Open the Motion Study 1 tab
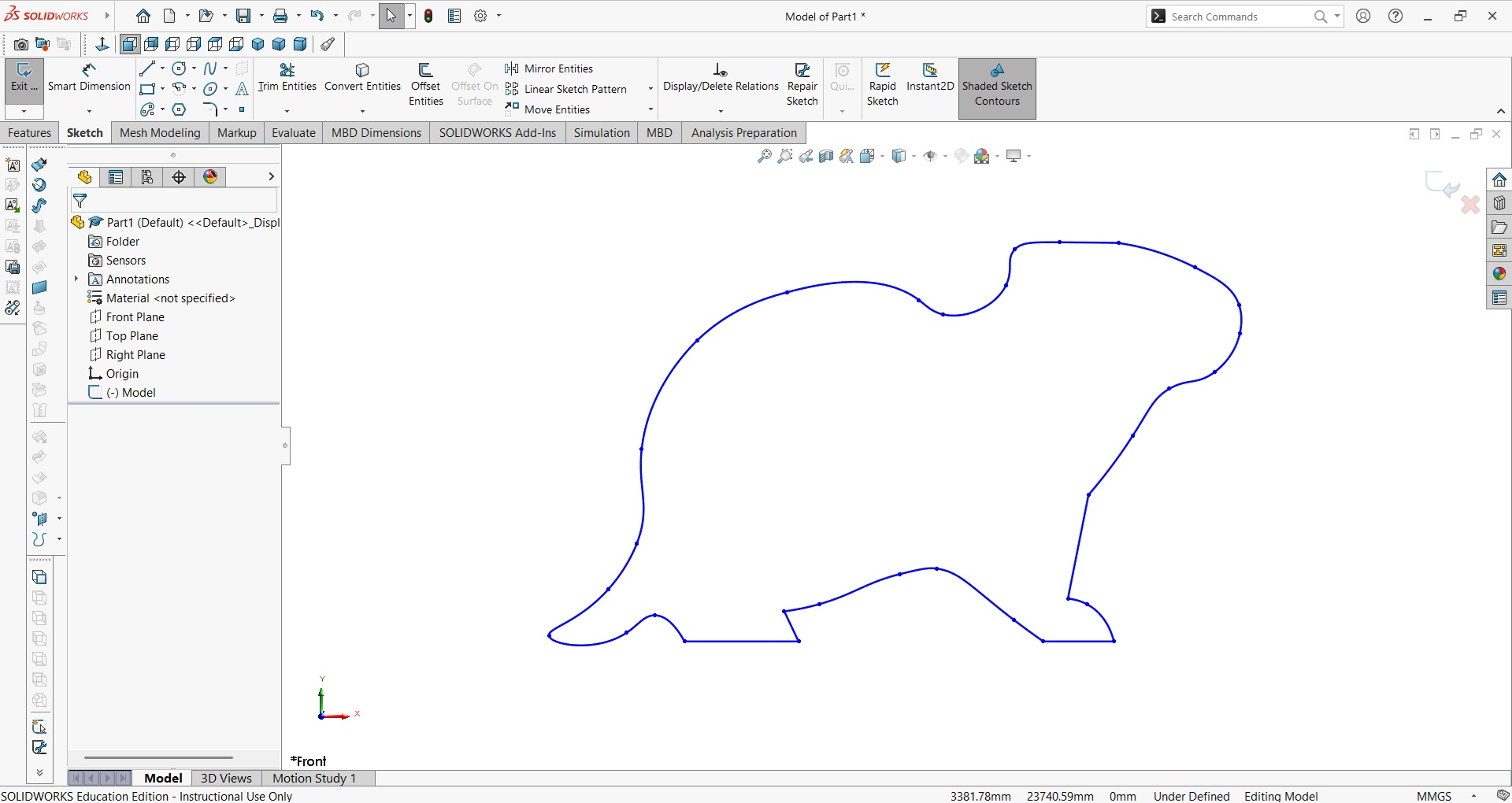This screenshot has width=1512, height=803. (x=314, y=779)
